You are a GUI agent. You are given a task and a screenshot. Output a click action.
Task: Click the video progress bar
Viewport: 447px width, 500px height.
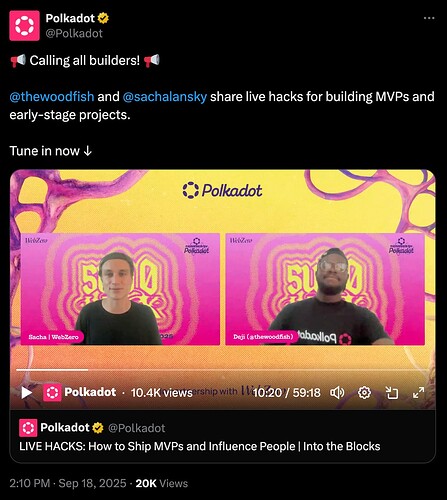[222, 370]
